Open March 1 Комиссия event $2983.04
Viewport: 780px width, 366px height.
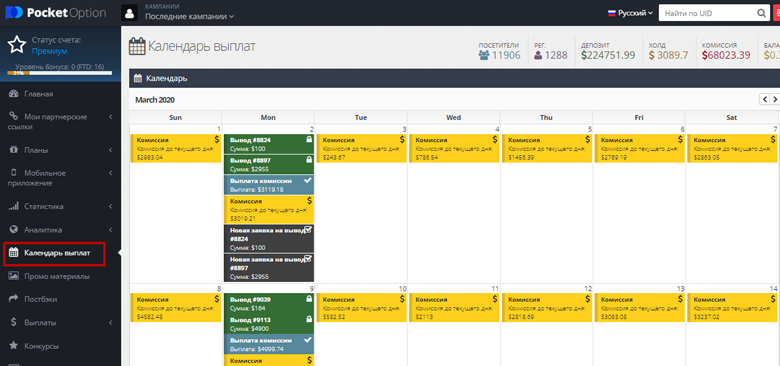[x=176, y=148]
